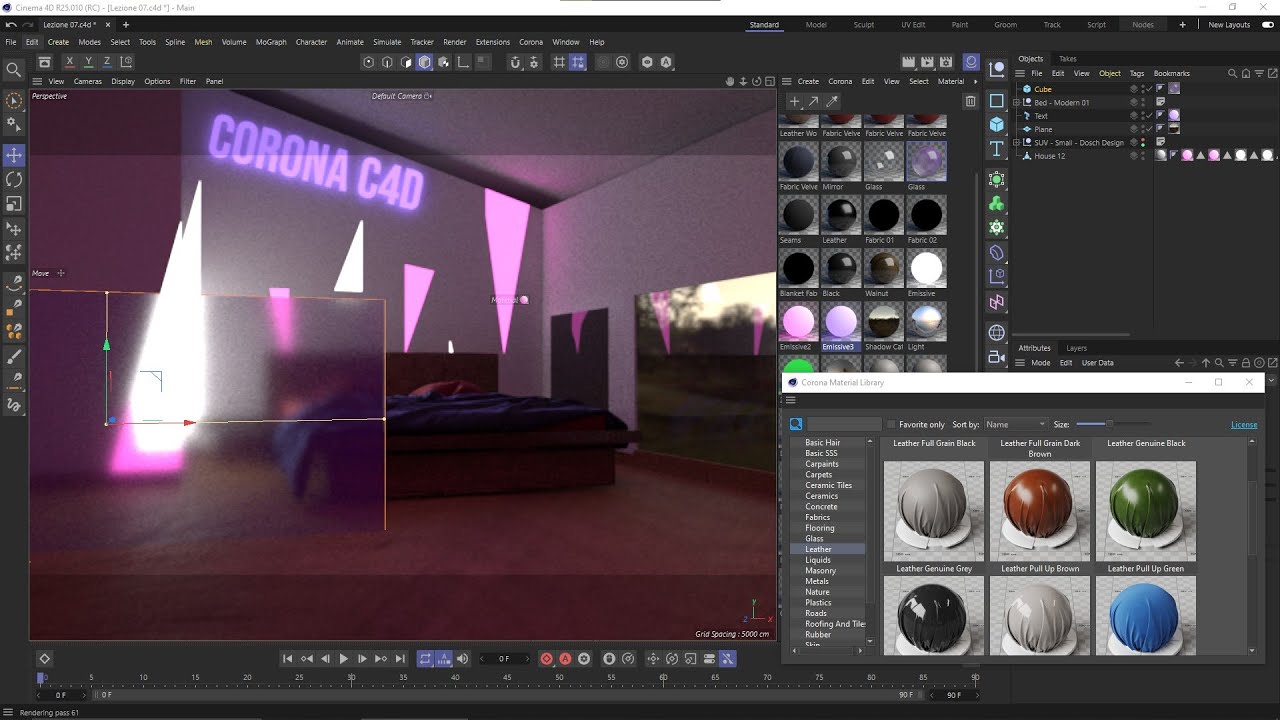Open Edit Render Settings icon
The height and width of the screenshot is (720, 1280).
(x=947, y=62)
